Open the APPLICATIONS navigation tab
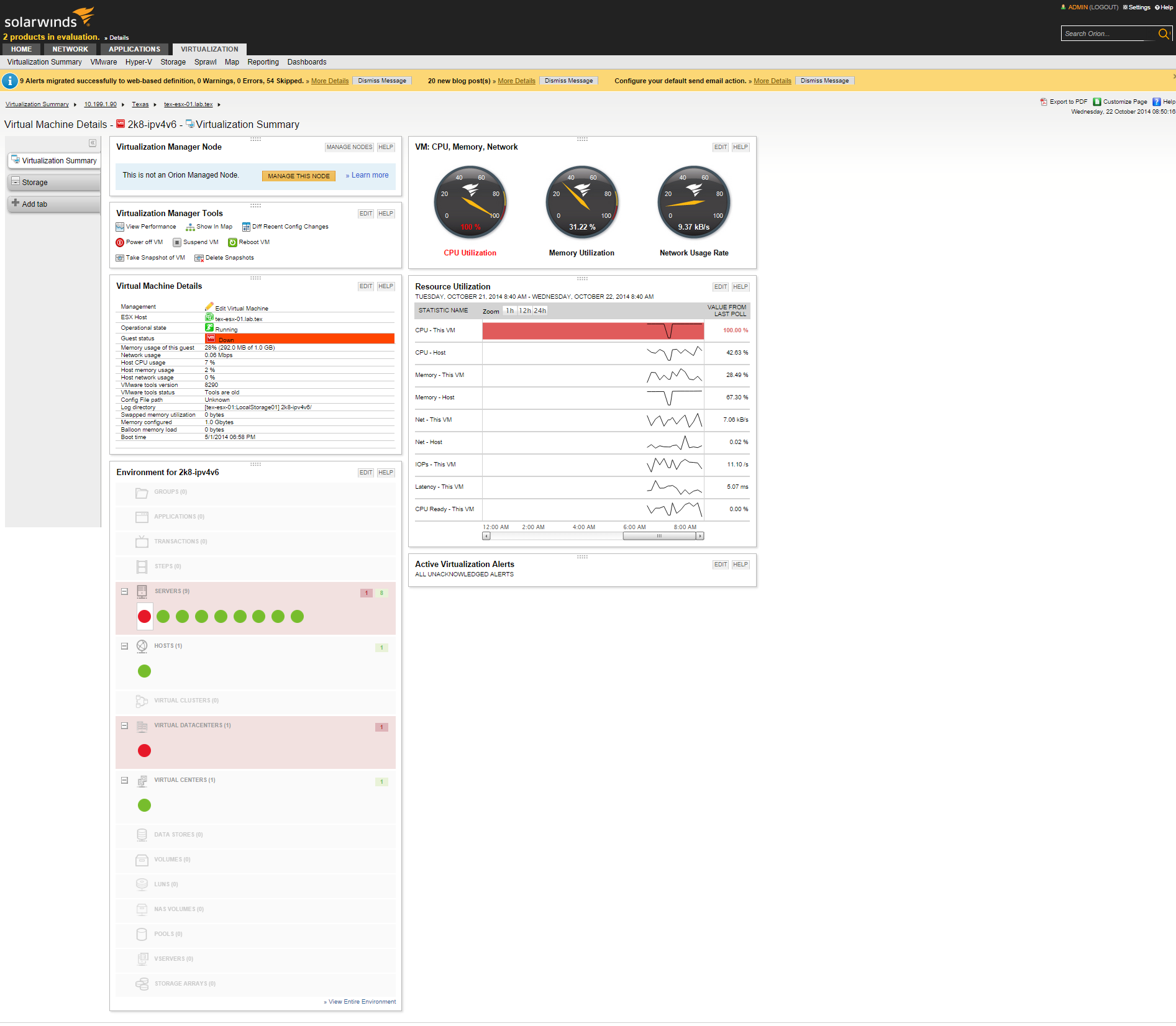 pos(134,50)
